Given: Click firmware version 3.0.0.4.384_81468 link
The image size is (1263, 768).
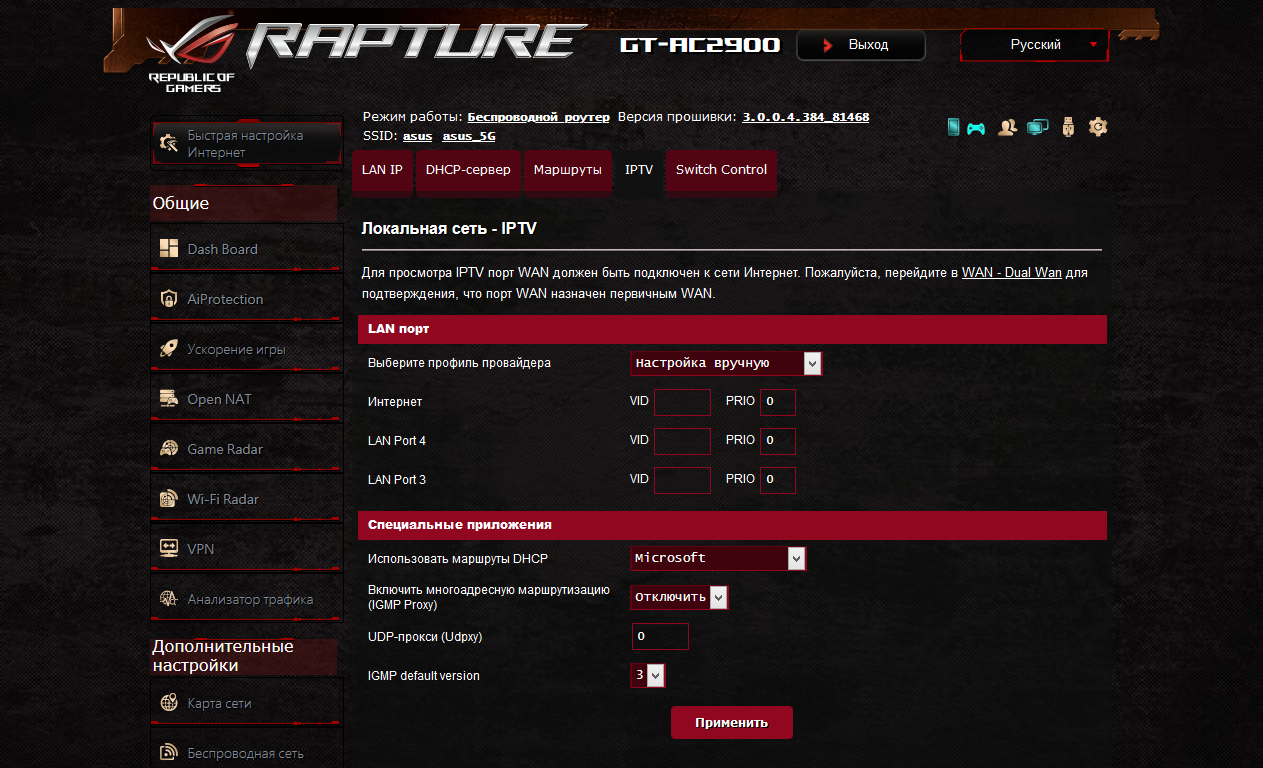Looking at the screenshot, I should pos(806,117).
